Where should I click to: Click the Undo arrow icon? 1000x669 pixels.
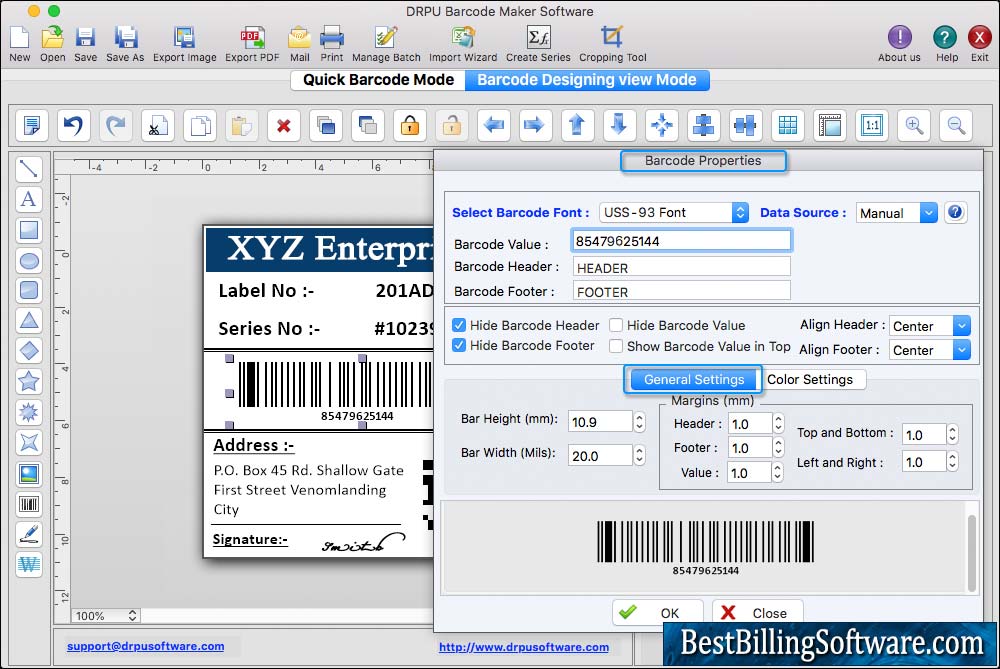[73, 125]
